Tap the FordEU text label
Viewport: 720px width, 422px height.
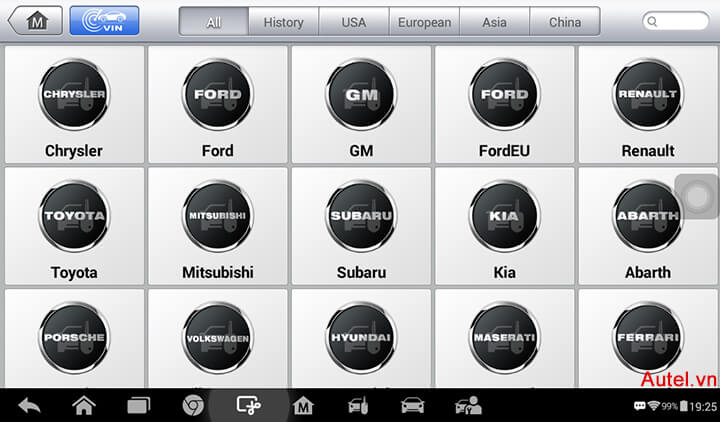click(x=504, y=151)
